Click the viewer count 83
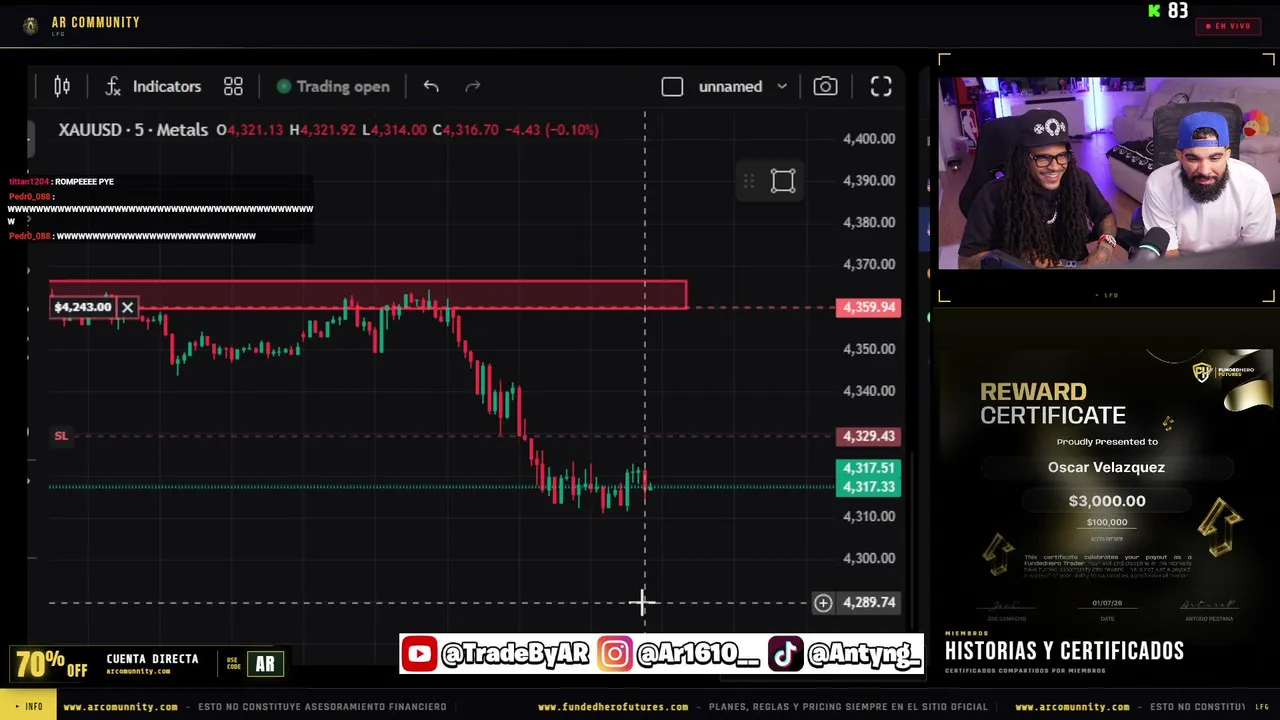This screenshot has width=1280, height=720. (1178, 11)
